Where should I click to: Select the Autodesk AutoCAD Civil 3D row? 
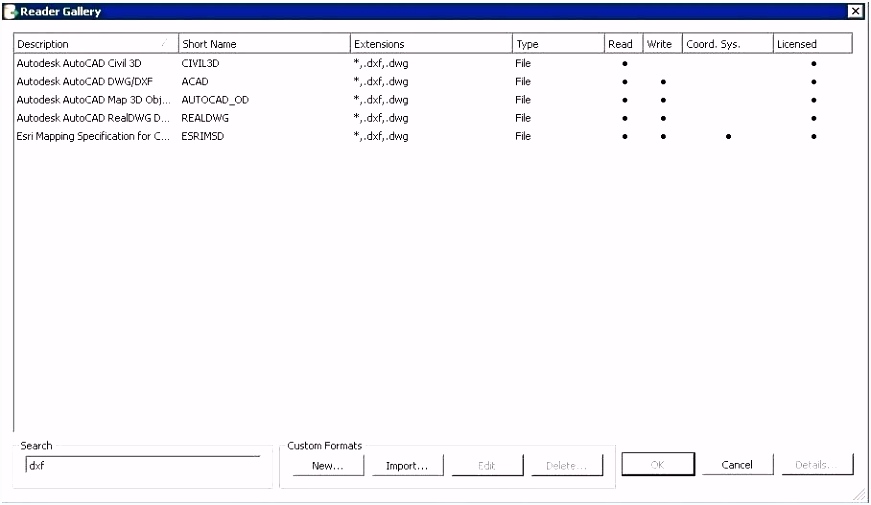click(x=433, y=63)
